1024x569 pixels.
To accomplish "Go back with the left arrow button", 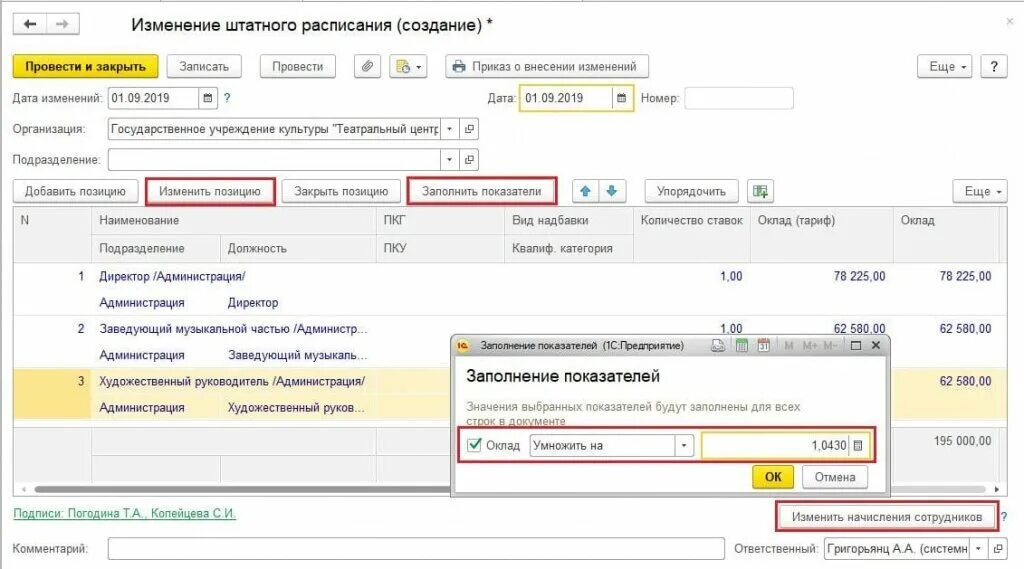I will 30,24.
